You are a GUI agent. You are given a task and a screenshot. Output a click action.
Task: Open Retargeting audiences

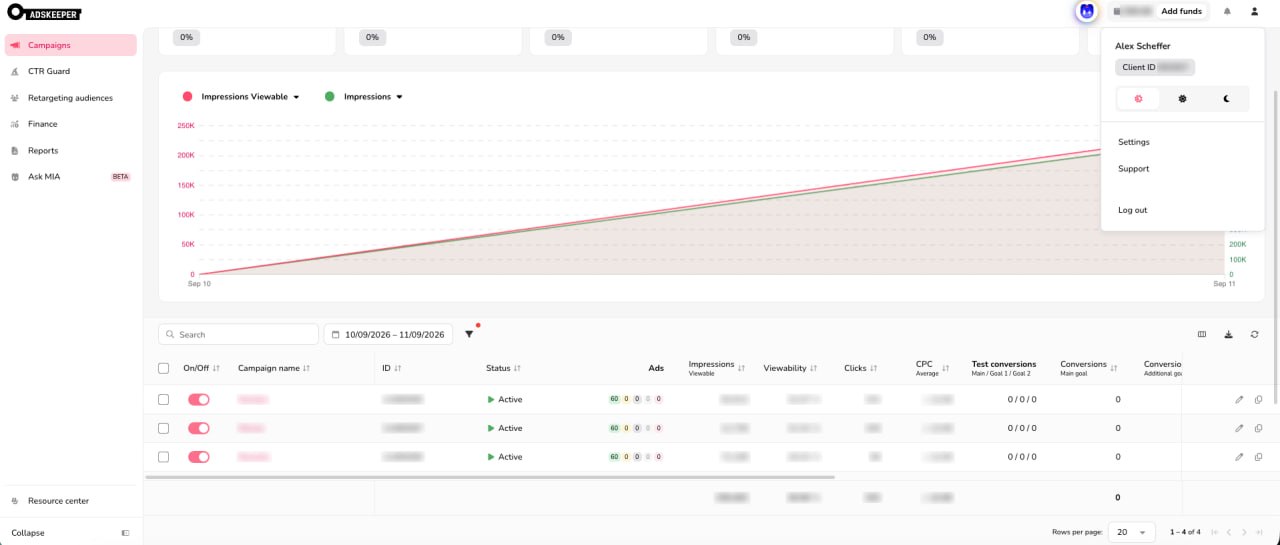pos(70,98)
